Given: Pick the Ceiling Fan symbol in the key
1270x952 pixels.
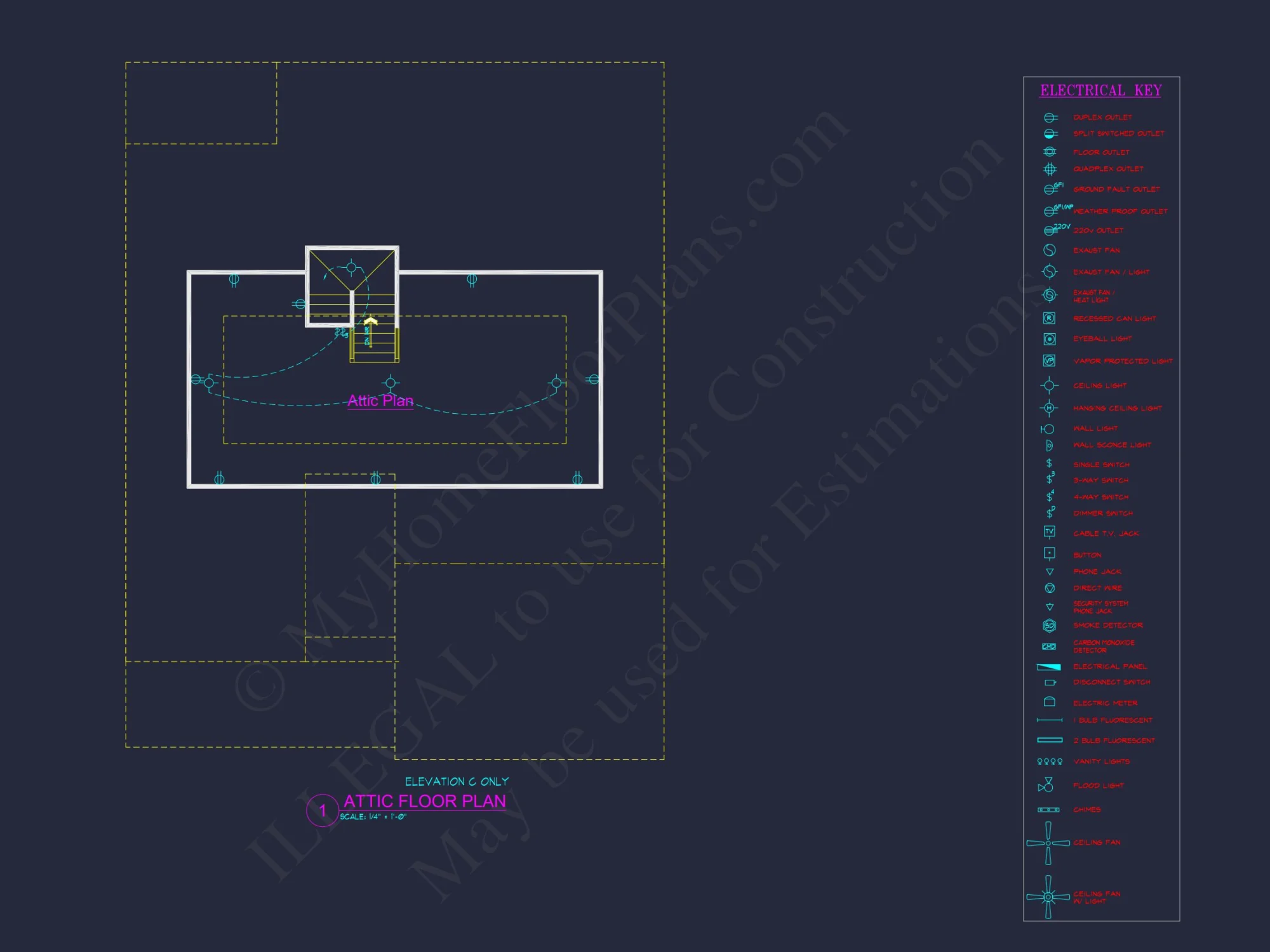Looking at the screenshot, I should click(x=1048, y=843).
